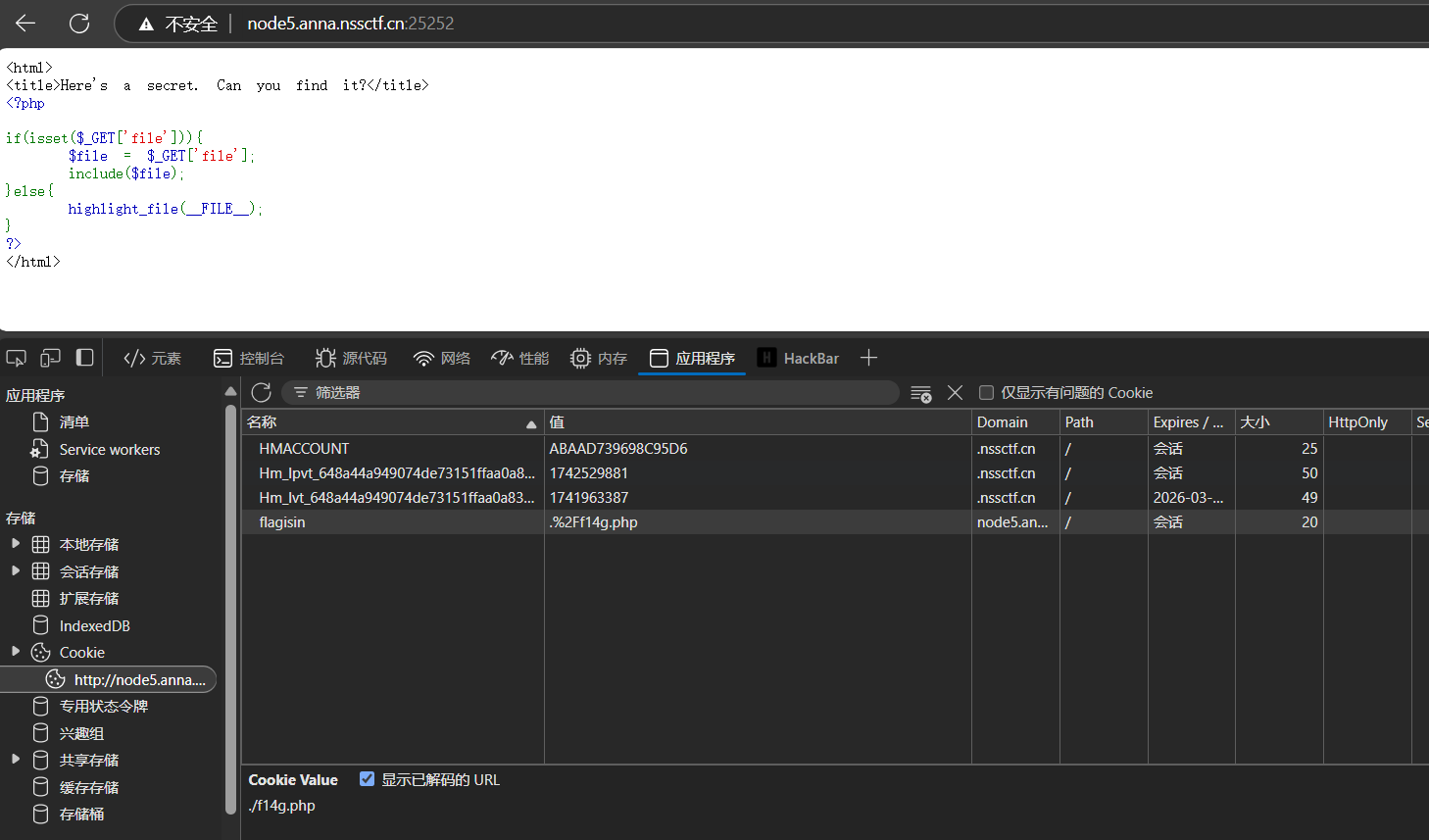This screenshot has height=840, width=1429.
Task: Clear all cookies using the filter-clear icon
Action: pyautogui.click(x=920, y=393)
